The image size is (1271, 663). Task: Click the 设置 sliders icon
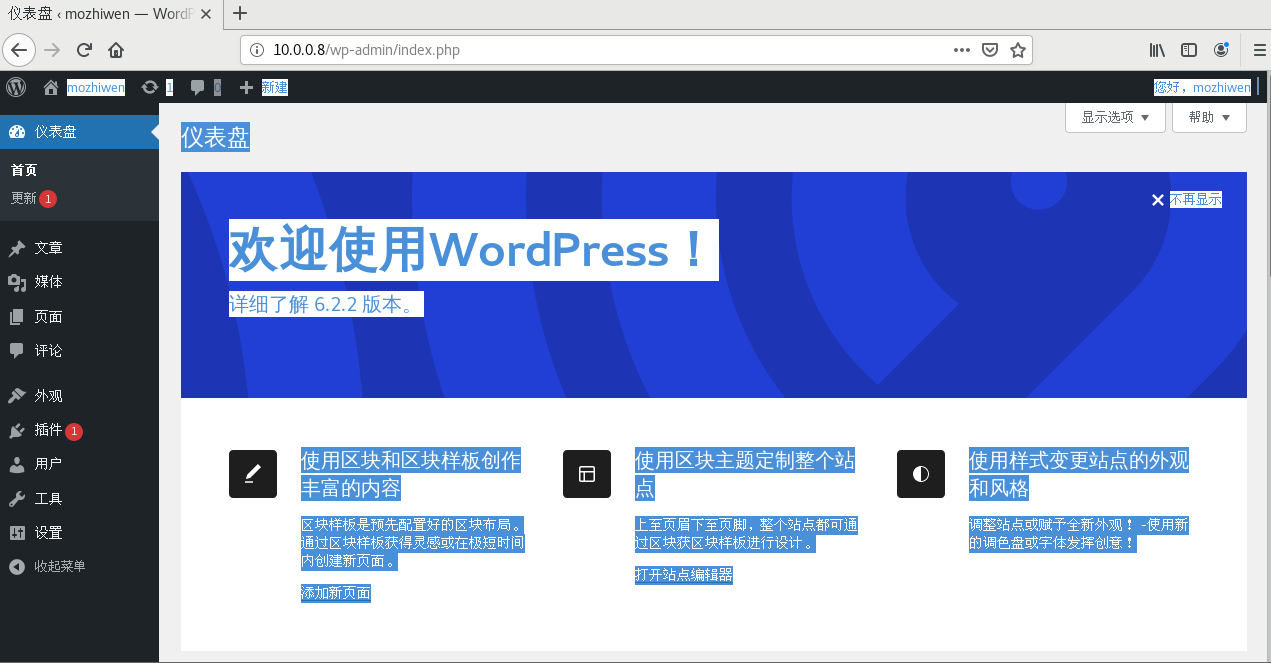17,533
